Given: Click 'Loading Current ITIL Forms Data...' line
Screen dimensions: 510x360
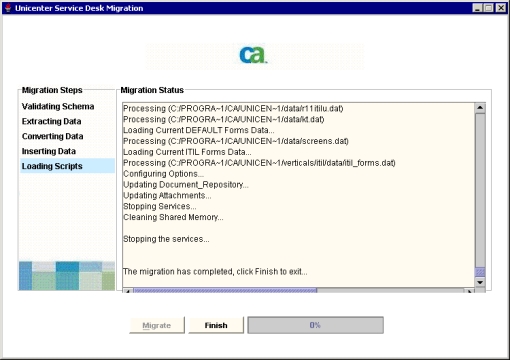Looking at the screenshot, I should click(187, 152).
